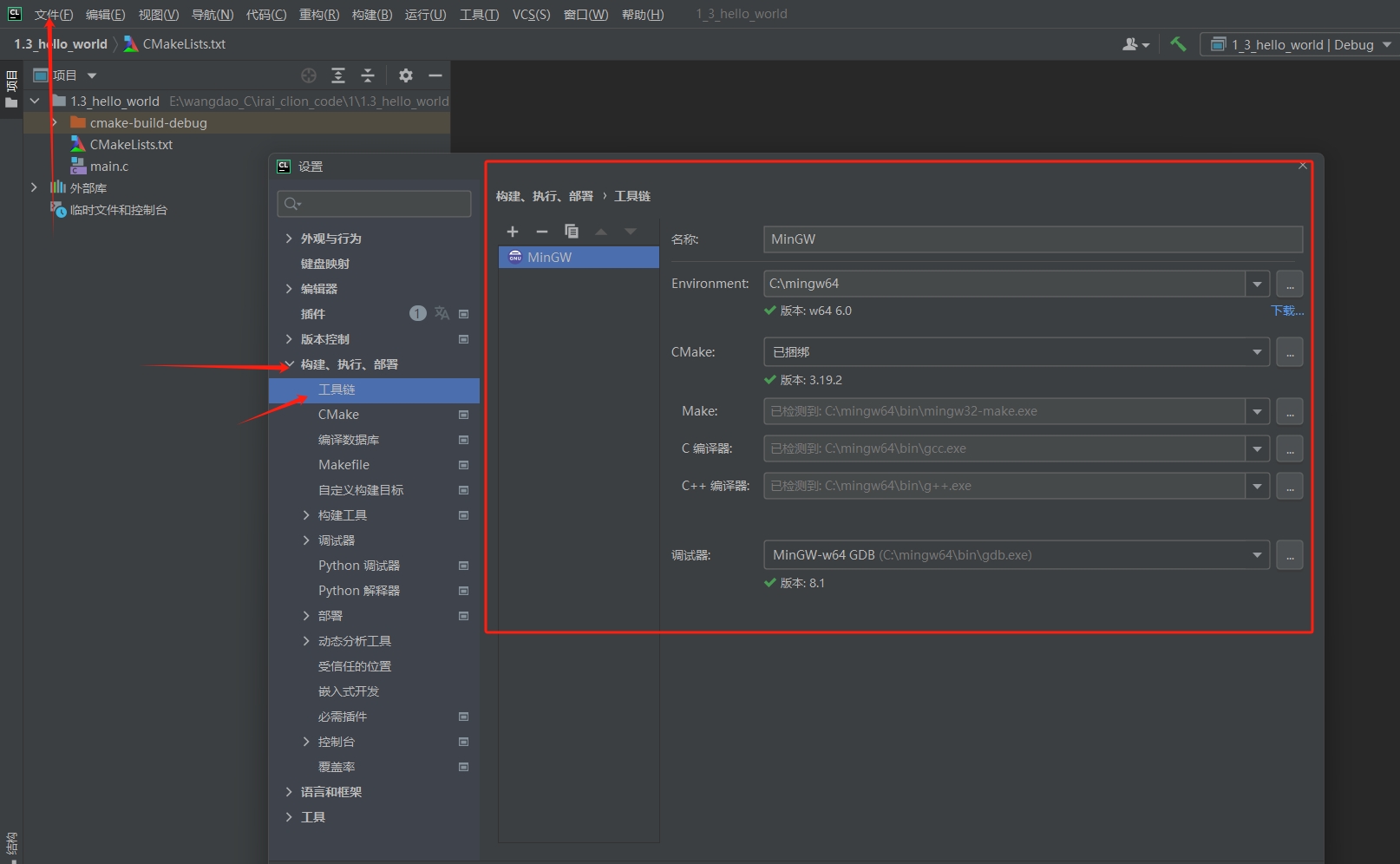
Task: Remove the selected toolchain with minus icon
Action: click(542, 232)
